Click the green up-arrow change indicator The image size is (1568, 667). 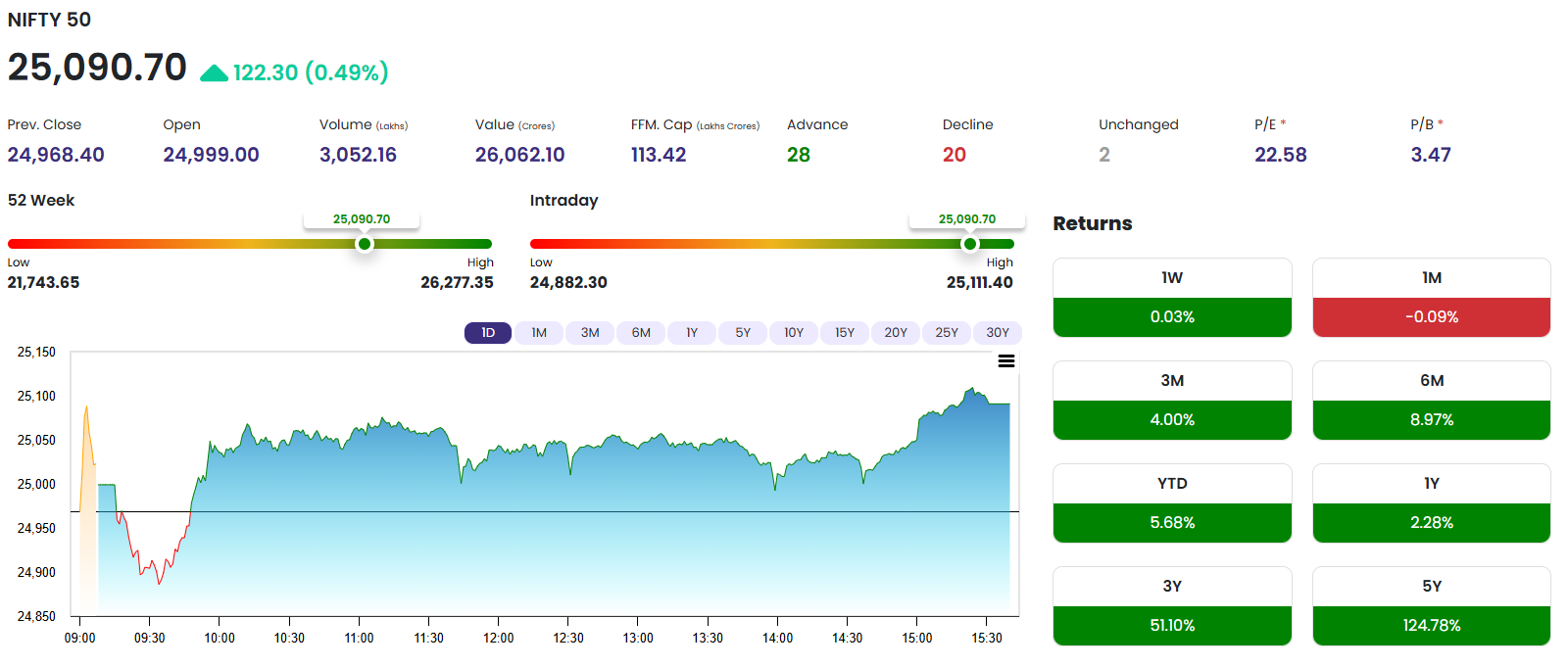214,73
